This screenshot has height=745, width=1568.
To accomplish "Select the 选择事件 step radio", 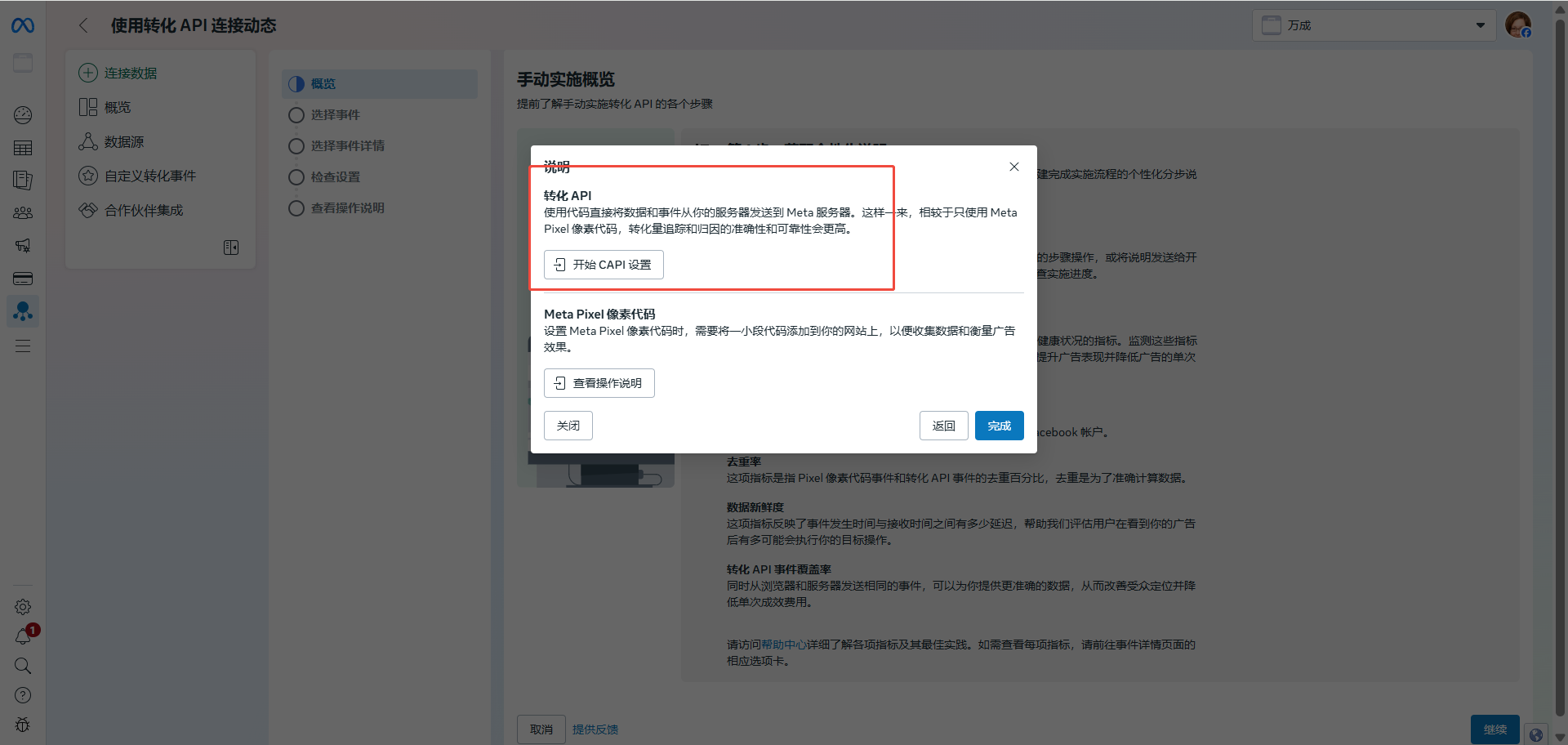I will pyautogui.click(x=296, y=115).
